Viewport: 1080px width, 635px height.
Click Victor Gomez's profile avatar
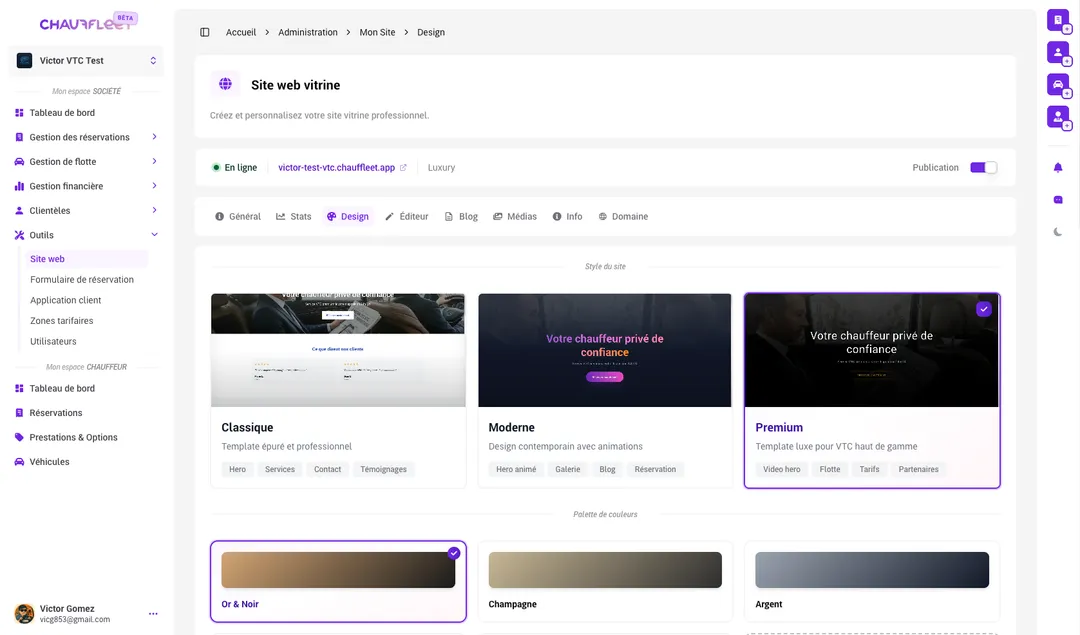tap(25, 613)
